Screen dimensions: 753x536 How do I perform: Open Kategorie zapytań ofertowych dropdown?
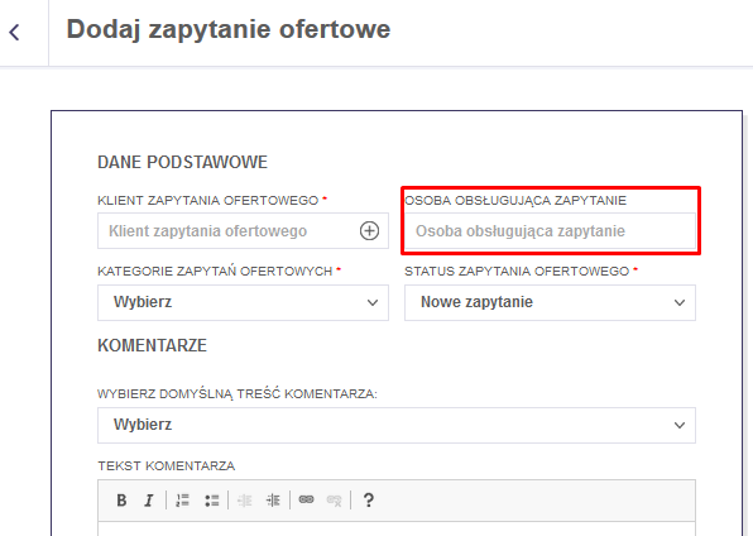click(x=243, y=302)
